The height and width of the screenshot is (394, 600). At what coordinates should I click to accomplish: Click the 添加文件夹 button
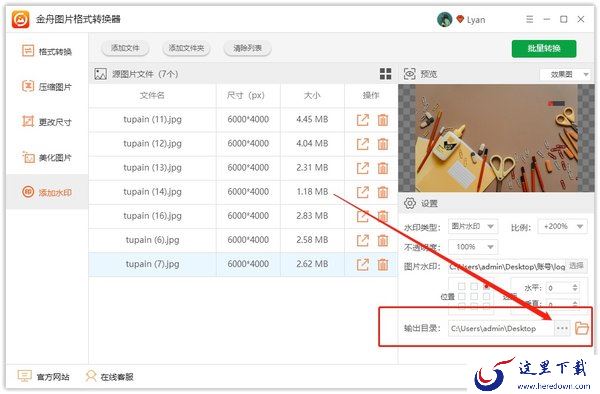tap(186, 48)
